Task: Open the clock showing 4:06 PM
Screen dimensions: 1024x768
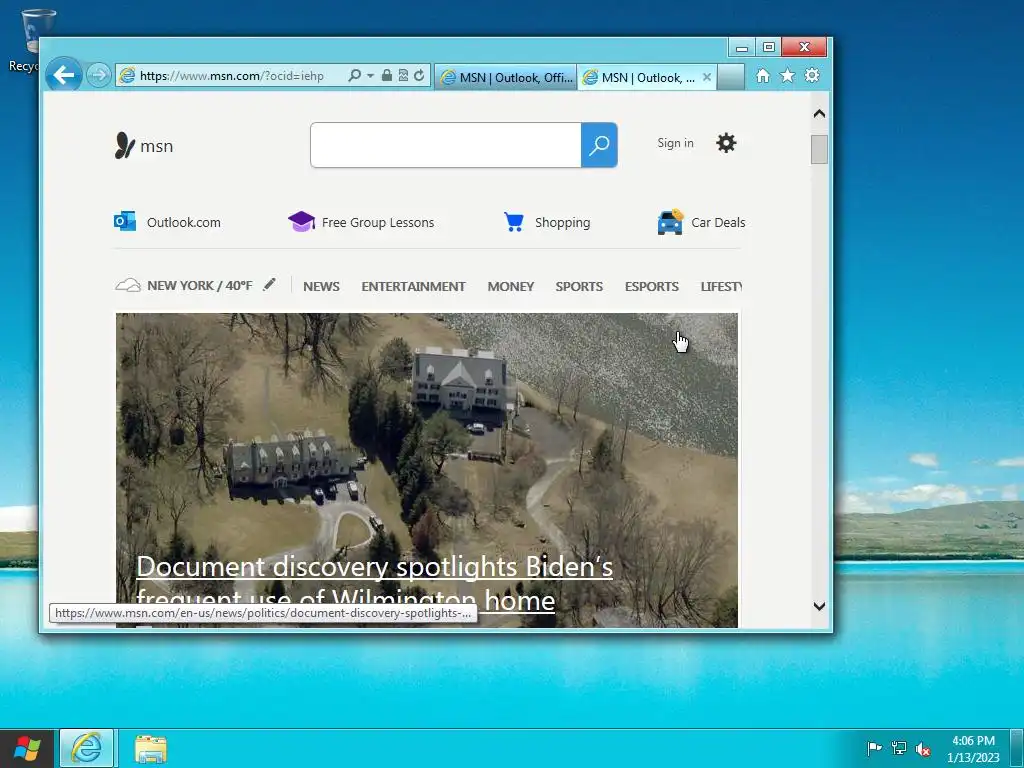Action: tap(973, 748)
